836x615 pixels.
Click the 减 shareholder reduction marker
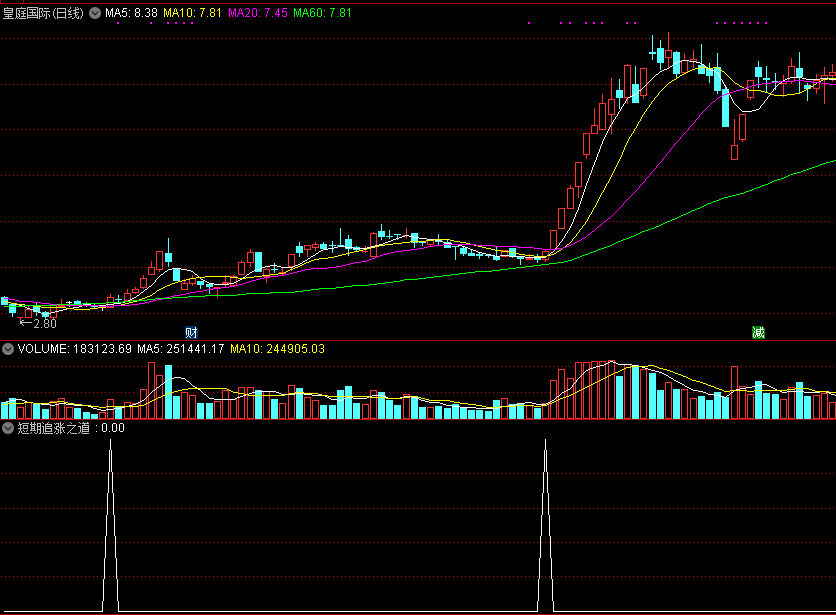tap(758, 333)
